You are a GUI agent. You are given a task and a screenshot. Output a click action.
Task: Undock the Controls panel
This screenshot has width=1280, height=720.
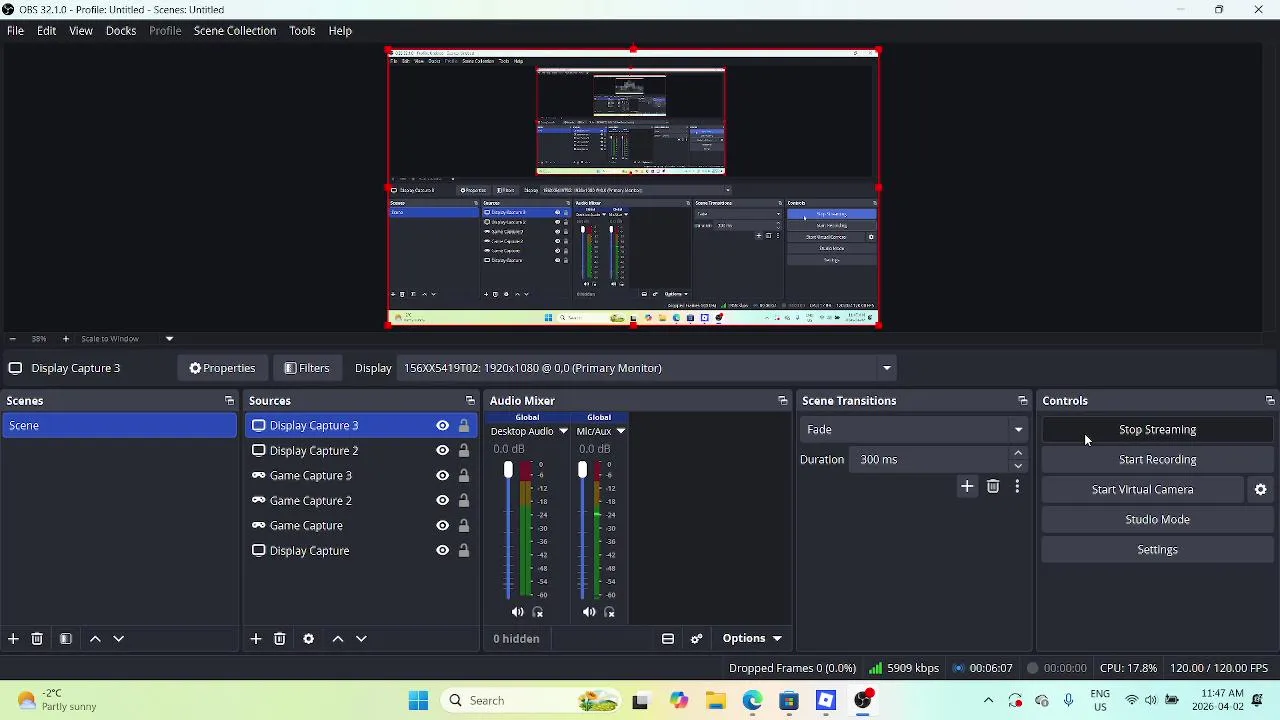1270,401
